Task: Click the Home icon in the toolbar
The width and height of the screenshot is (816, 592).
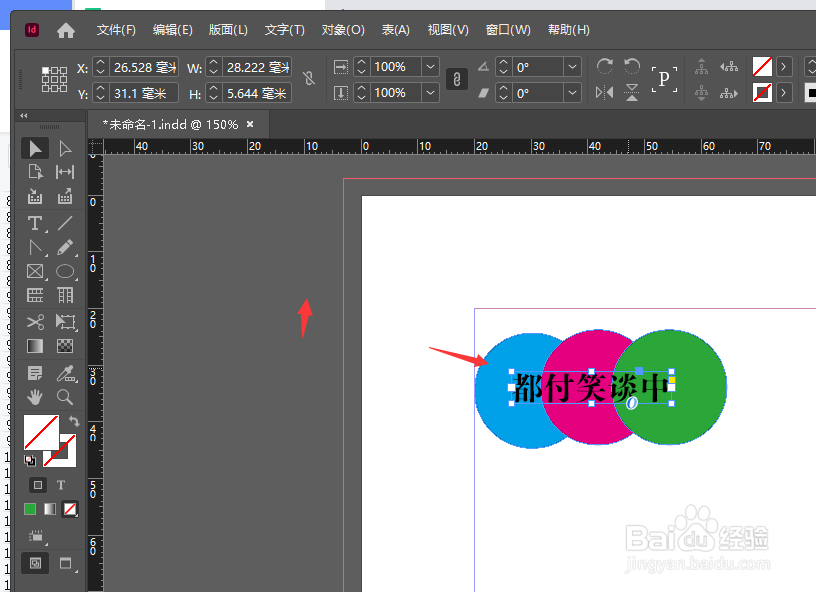Action: click(66, 30)
